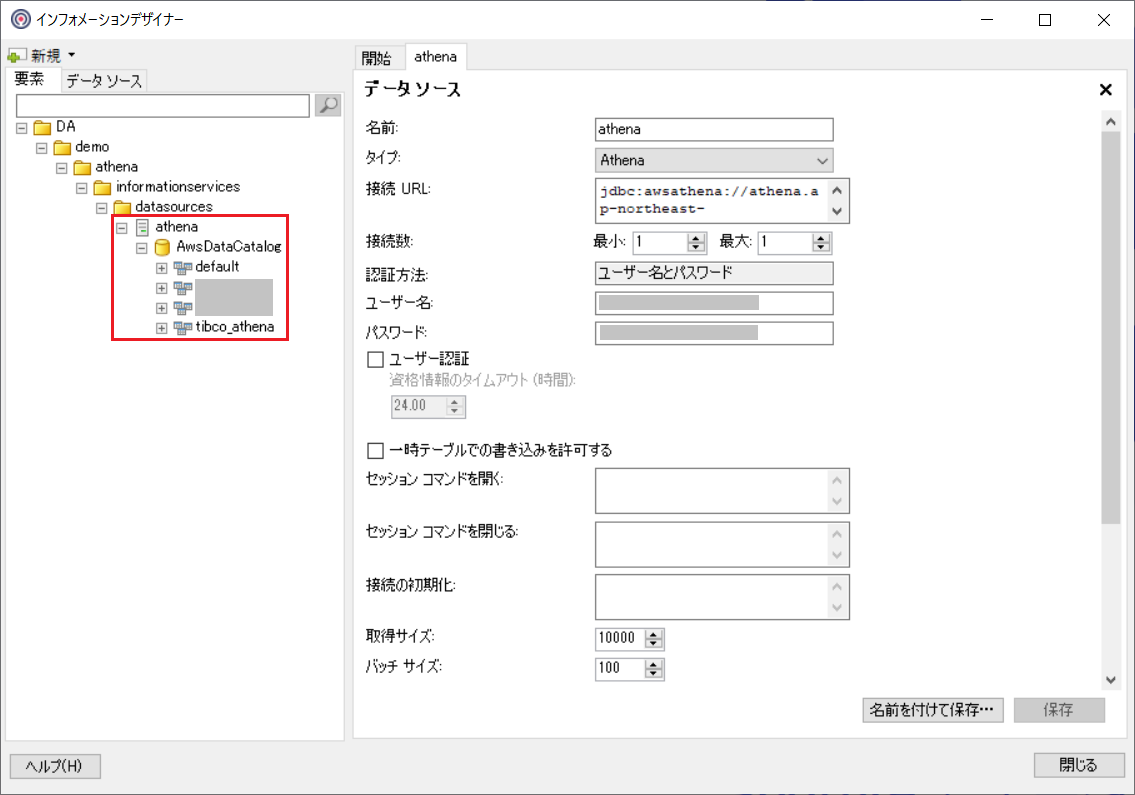
Task: Click the athena data source document icon
Action: coord(143,227)
